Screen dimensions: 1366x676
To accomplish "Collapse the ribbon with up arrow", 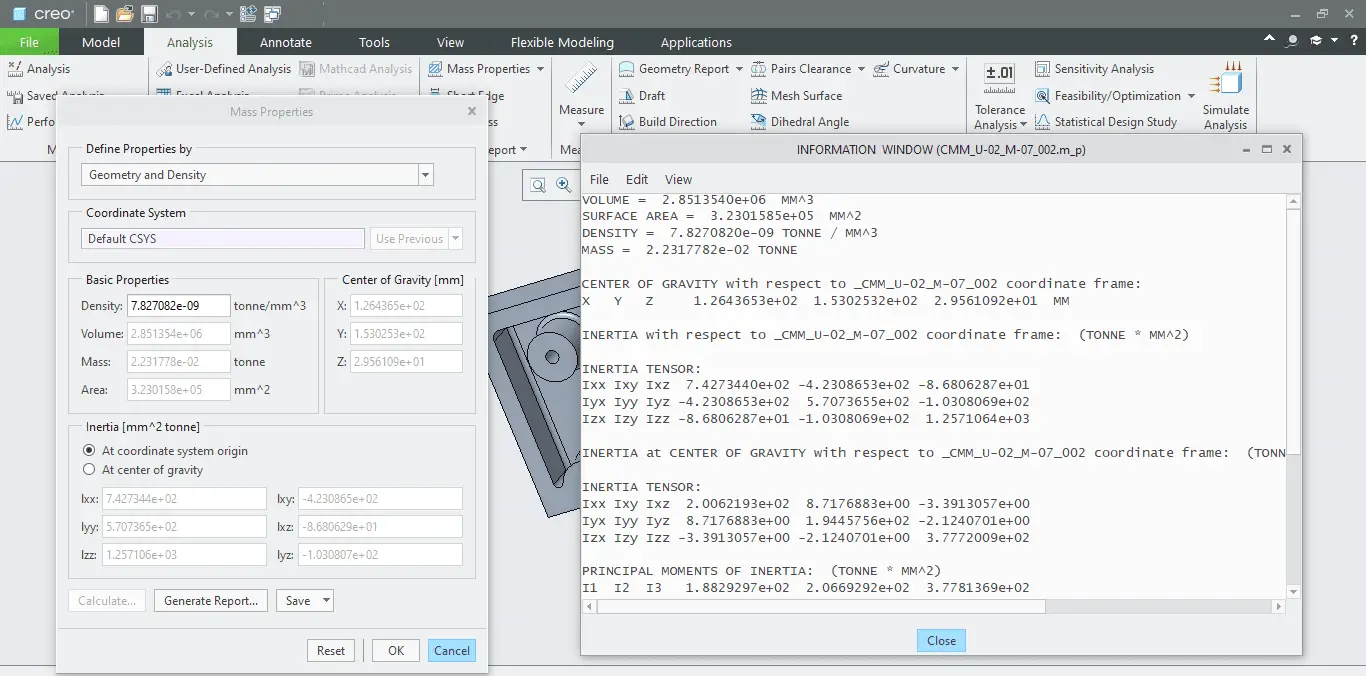I will point(1270,41).
